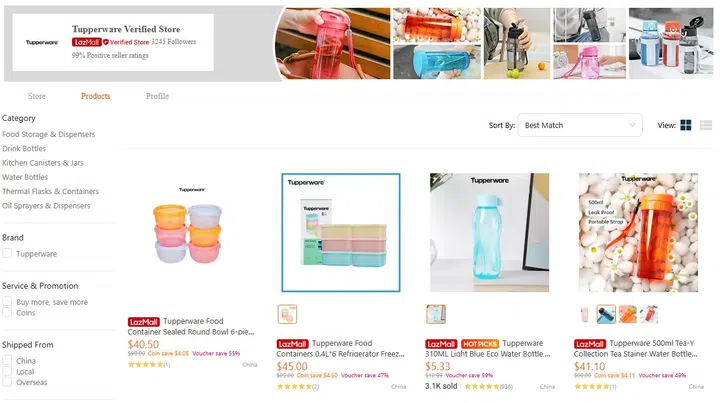The image size is (720, 403).
Task: Switch to grid view layout
Action: point(686,125)
